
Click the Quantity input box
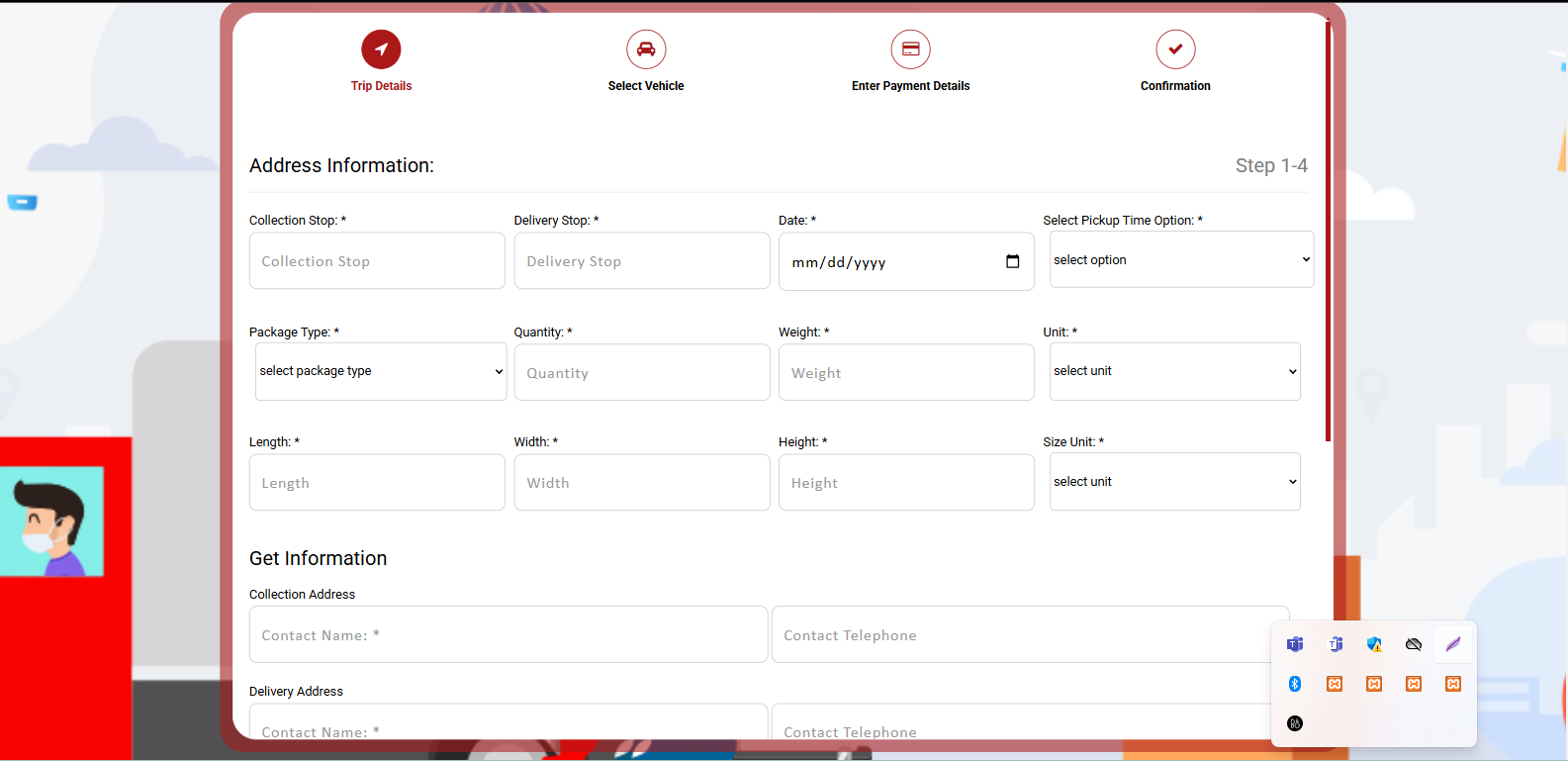coord(642,373)
